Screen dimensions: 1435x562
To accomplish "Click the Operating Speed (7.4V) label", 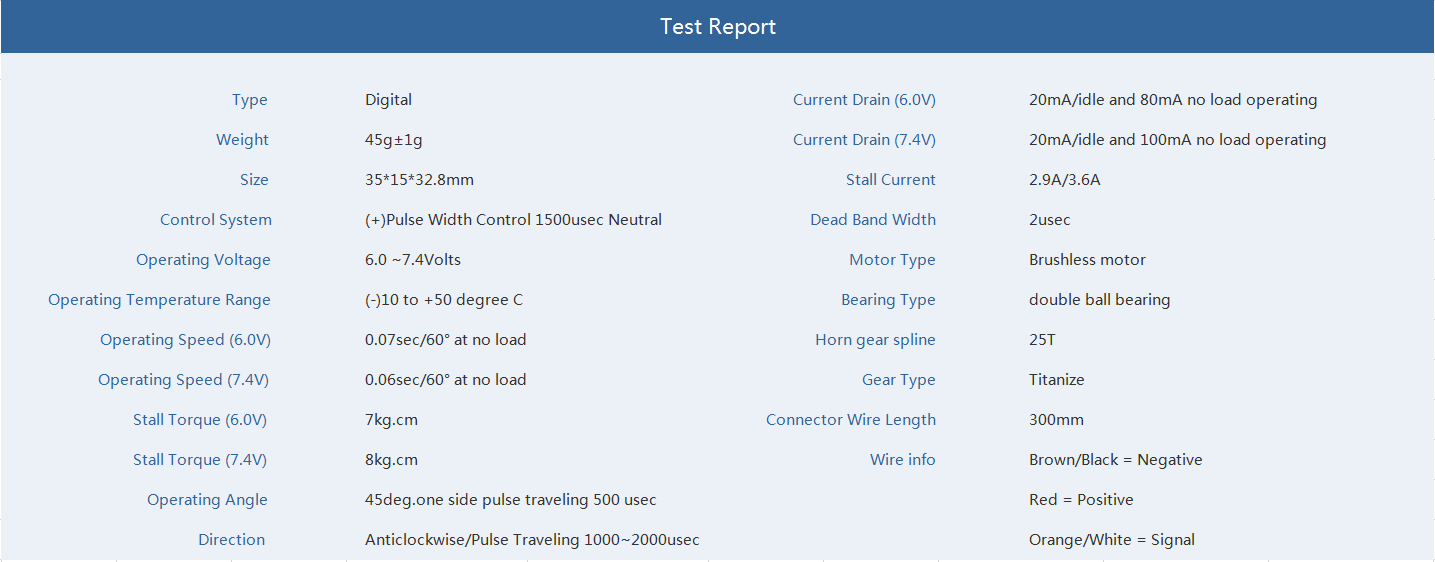I will click(x=184, y=380).
